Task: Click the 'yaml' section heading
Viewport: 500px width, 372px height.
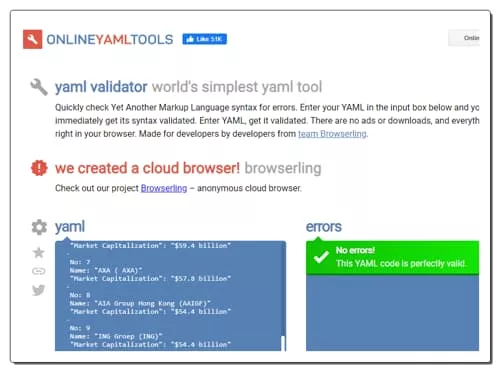Action: [70, 227]
